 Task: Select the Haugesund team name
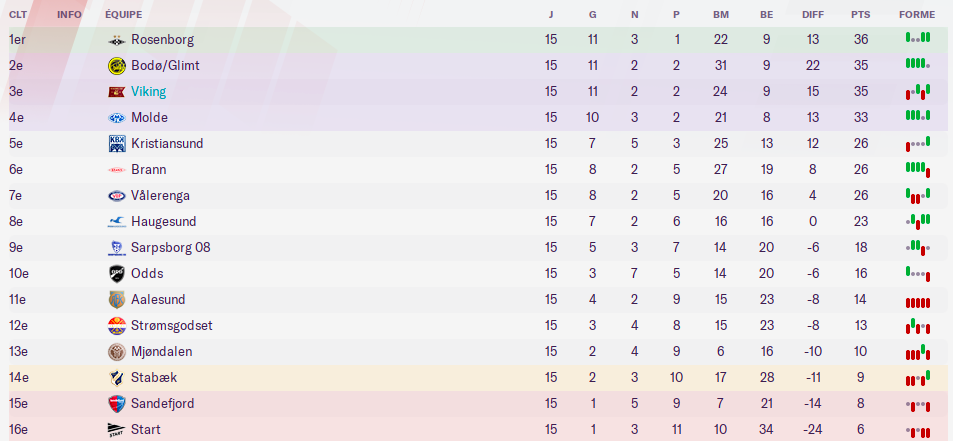(163, 222)
